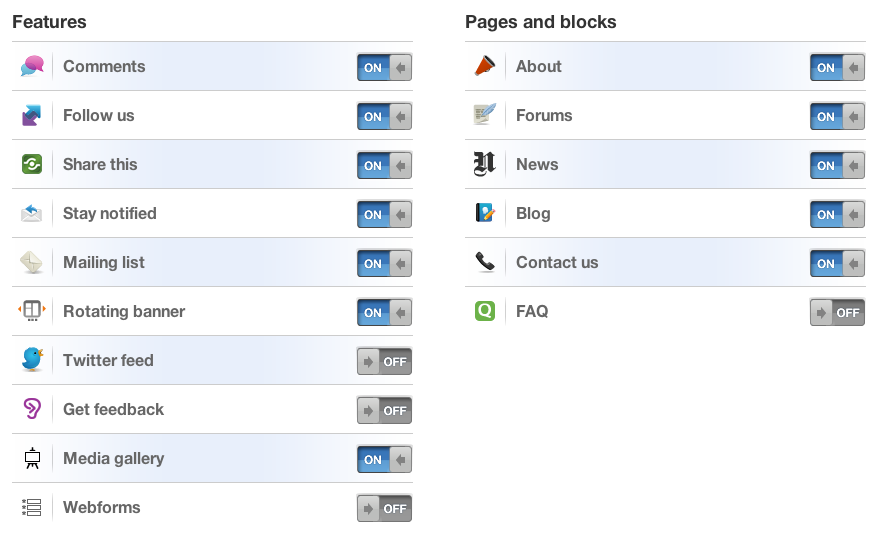877x539 pixels.
Task: Click the FAQ green Q icon
Action: pos(485,311)
